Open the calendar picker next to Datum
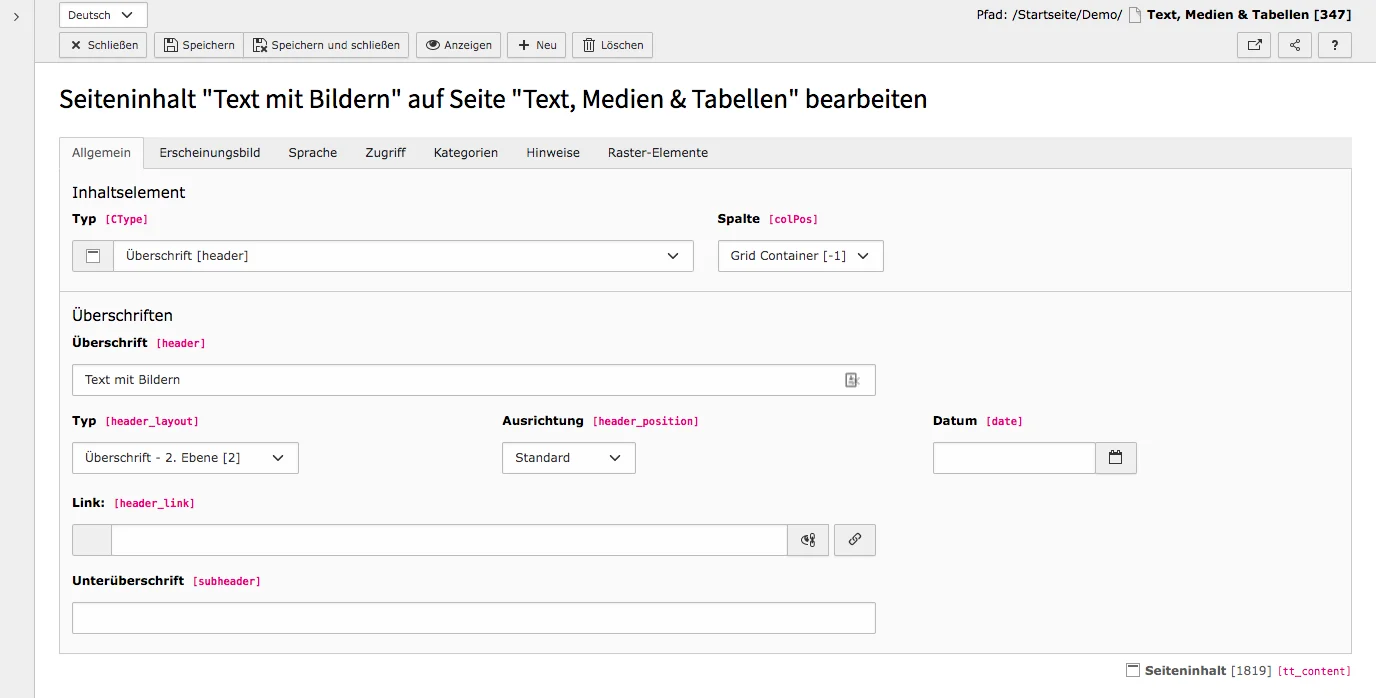 [x=1116, y=458]
